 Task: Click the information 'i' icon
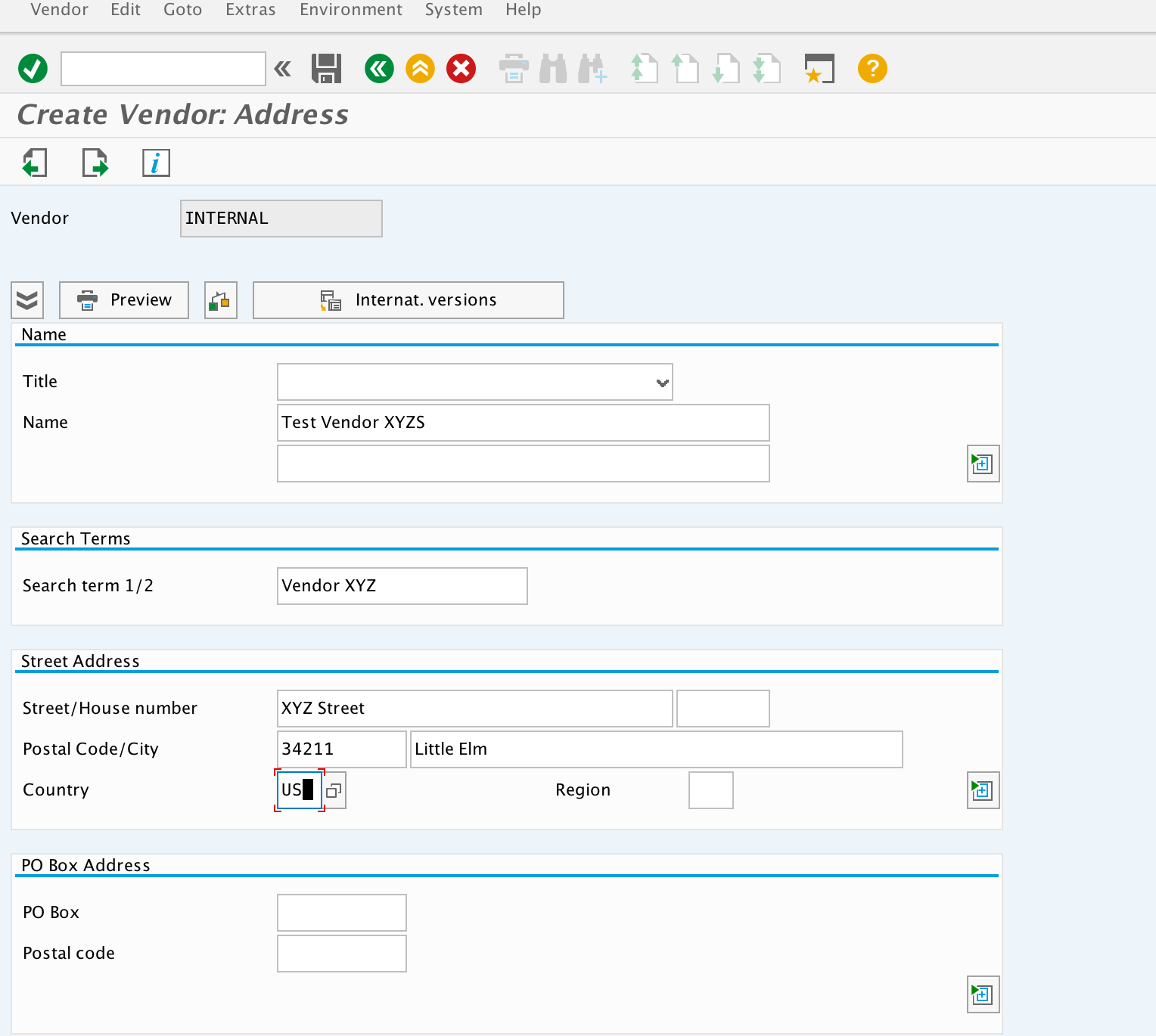[x=156, y=163]
